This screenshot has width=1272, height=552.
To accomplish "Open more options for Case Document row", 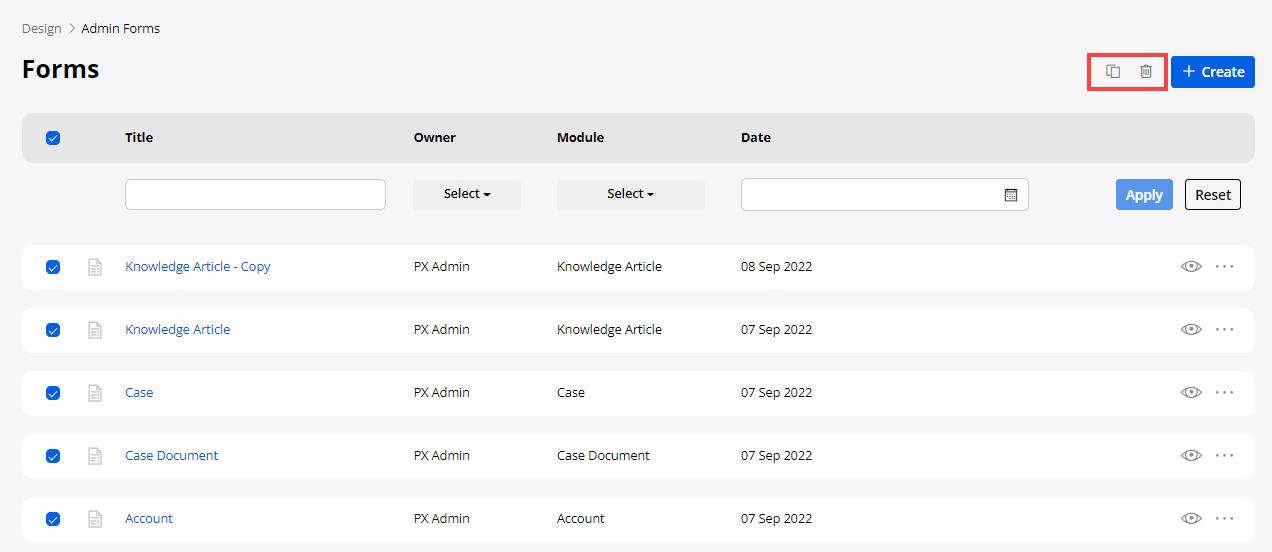I will coord(1224,456).
